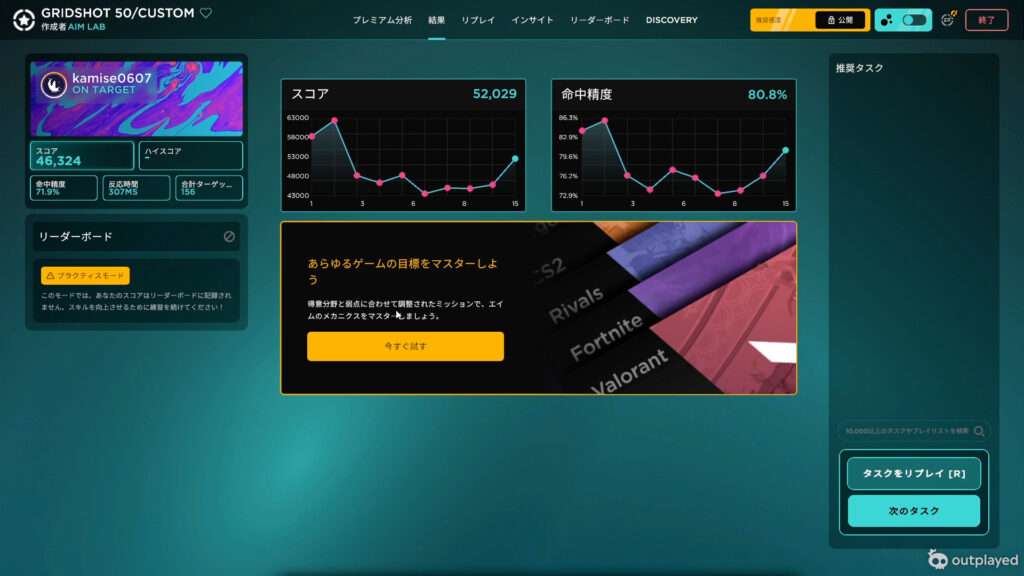
Task: Click the search magnifier icon in task search
Action: 979,431
